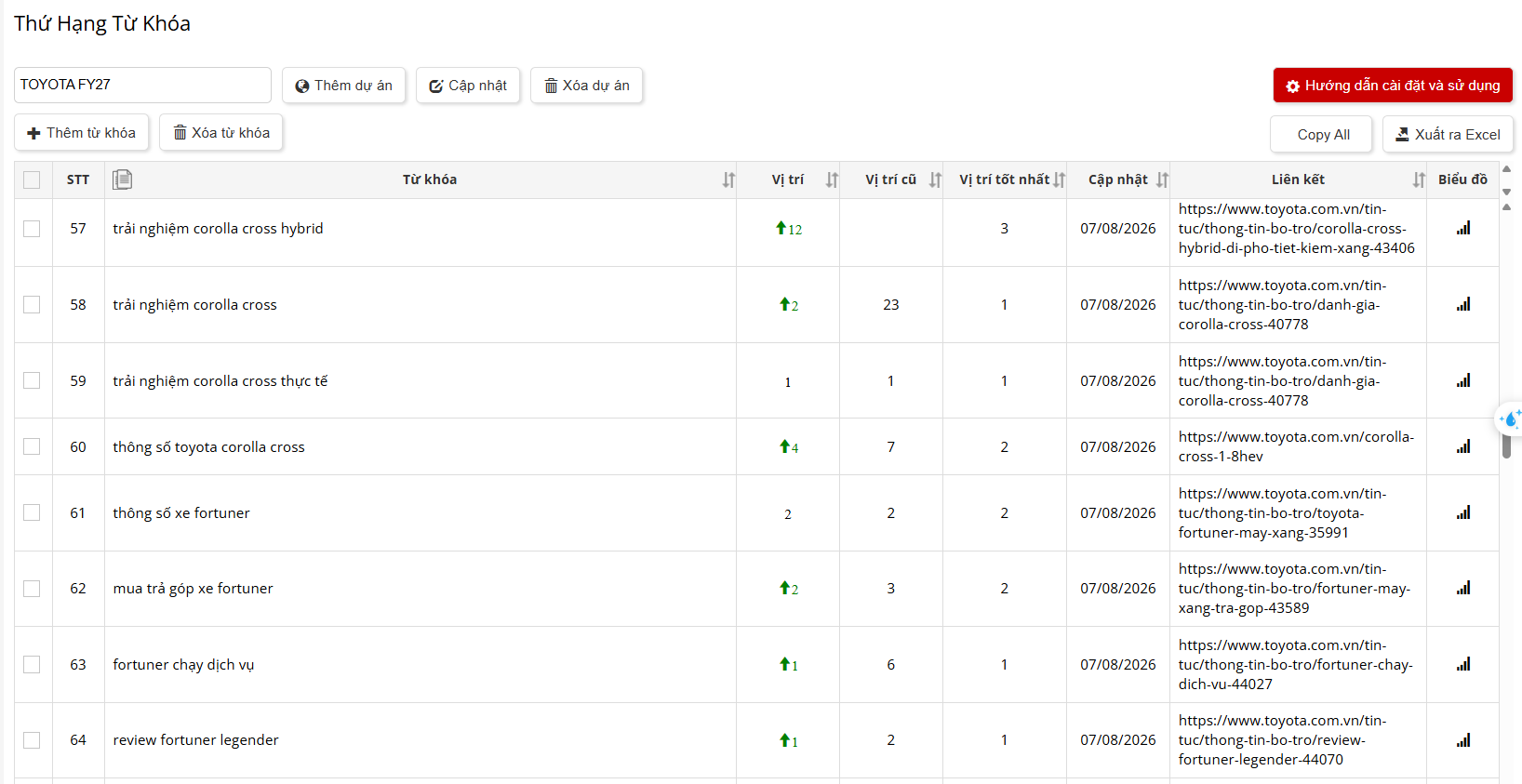Click keyword 'fortuner chạy dịch vụ'
This screenshot has width=1522, height=784.
click(x=183, y=665)
